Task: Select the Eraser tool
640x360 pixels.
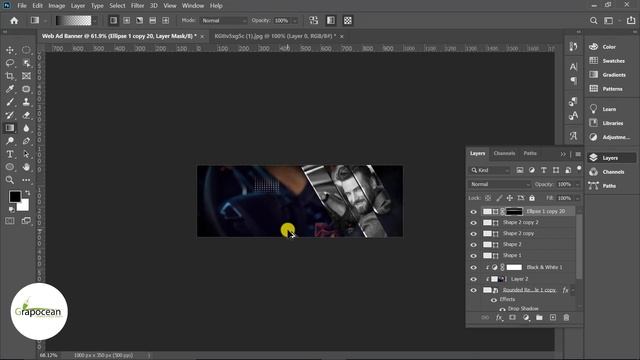Action: (x=26, y=115)
